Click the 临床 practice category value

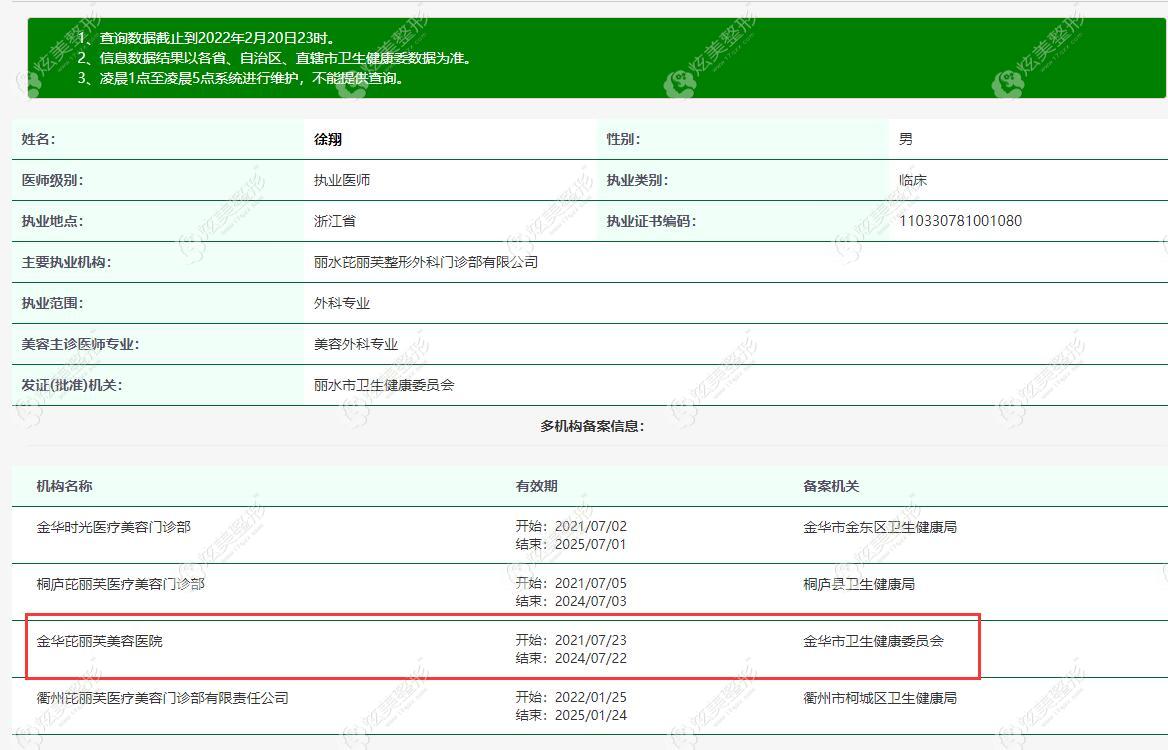(913, 180)
